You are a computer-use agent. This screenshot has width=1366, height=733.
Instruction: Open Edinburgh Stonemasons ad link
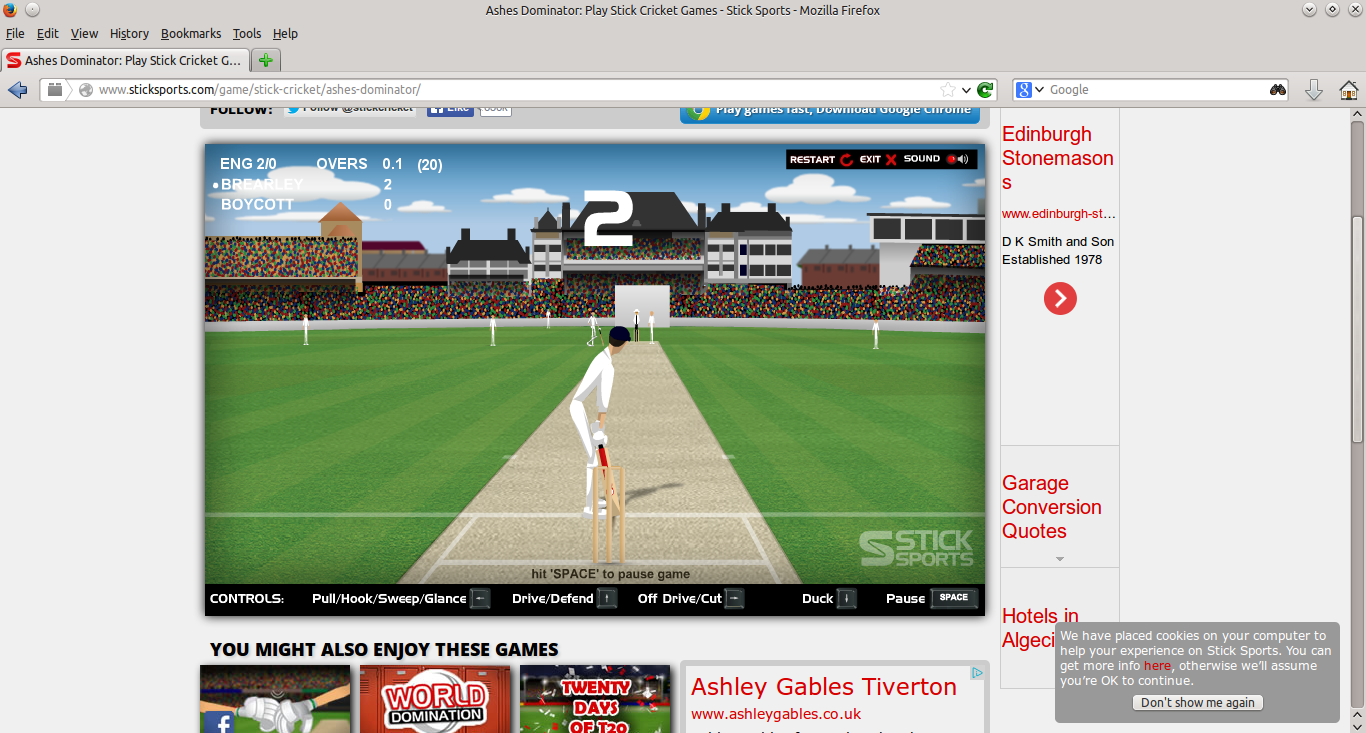click(x=1058, y=158)
